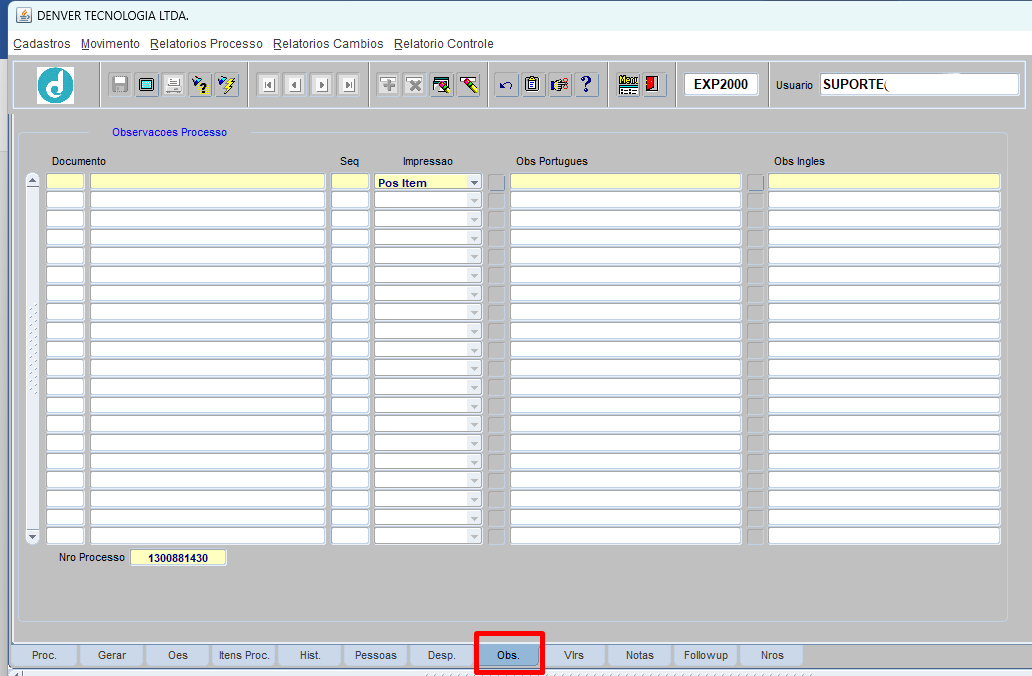Toggle the first-row box before Obs Ingles
This screenshot has width=1032, height=676.
[756, 182]
